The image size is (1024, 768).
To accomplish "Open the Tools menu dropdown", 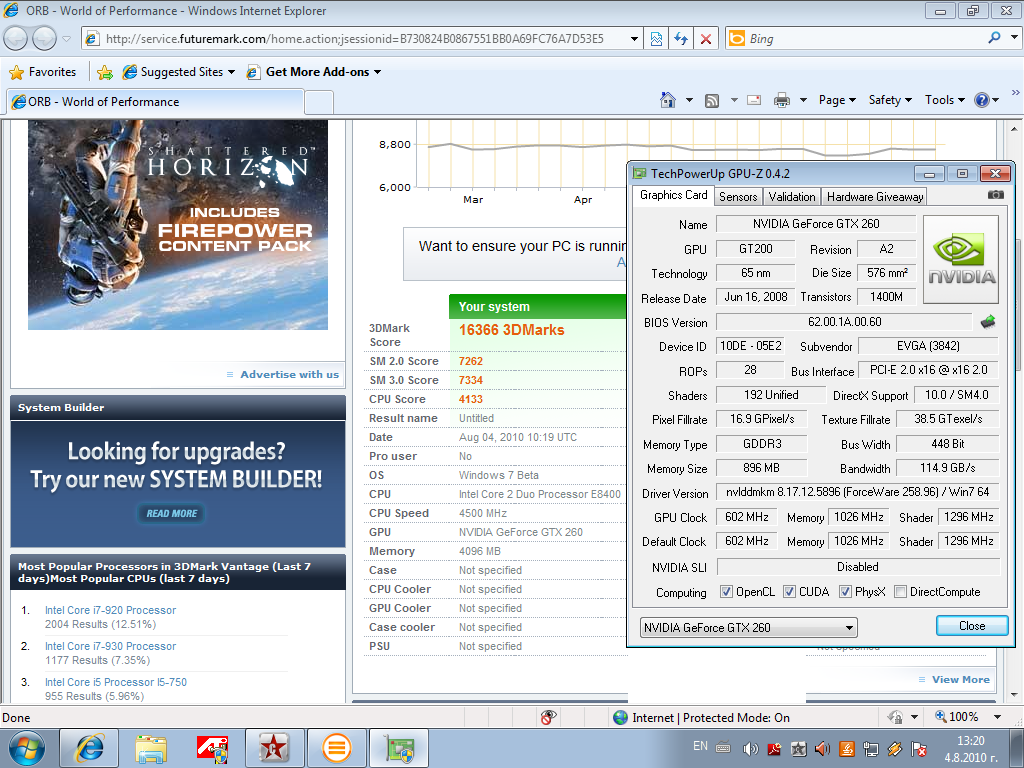I will (x=944, y=100).
